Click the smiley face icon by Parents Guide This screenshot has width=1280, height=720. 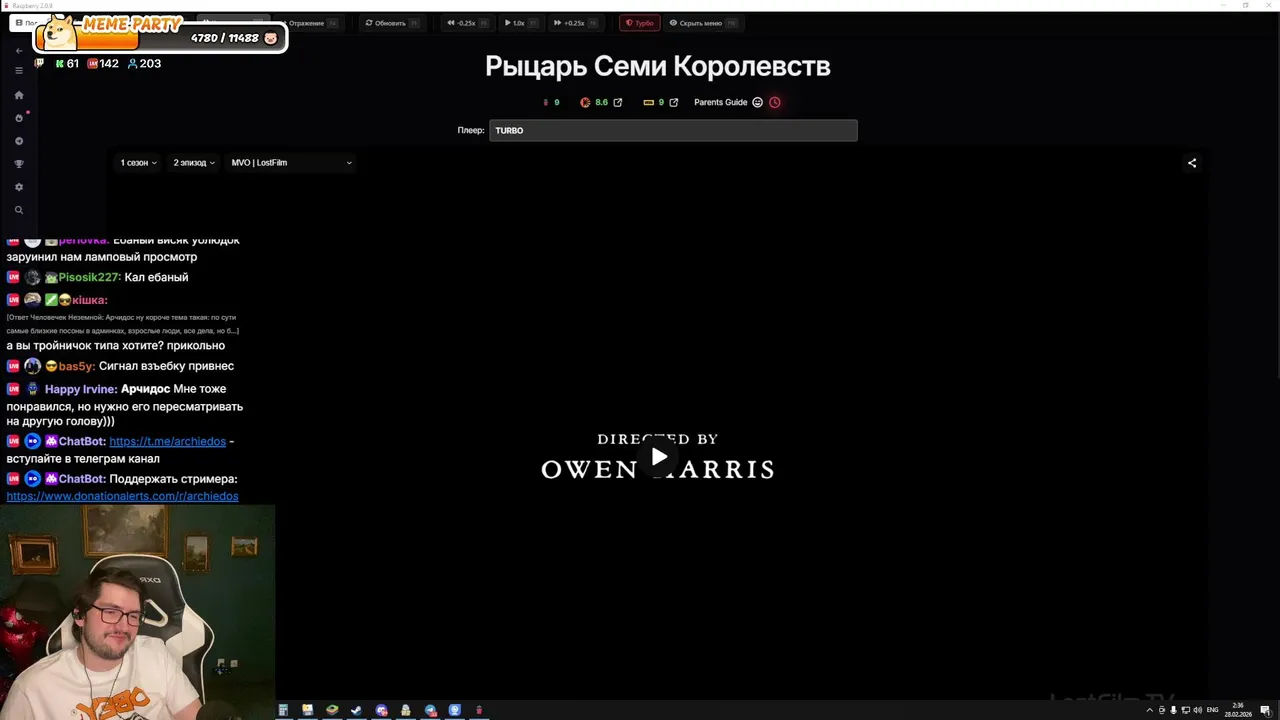757,102
